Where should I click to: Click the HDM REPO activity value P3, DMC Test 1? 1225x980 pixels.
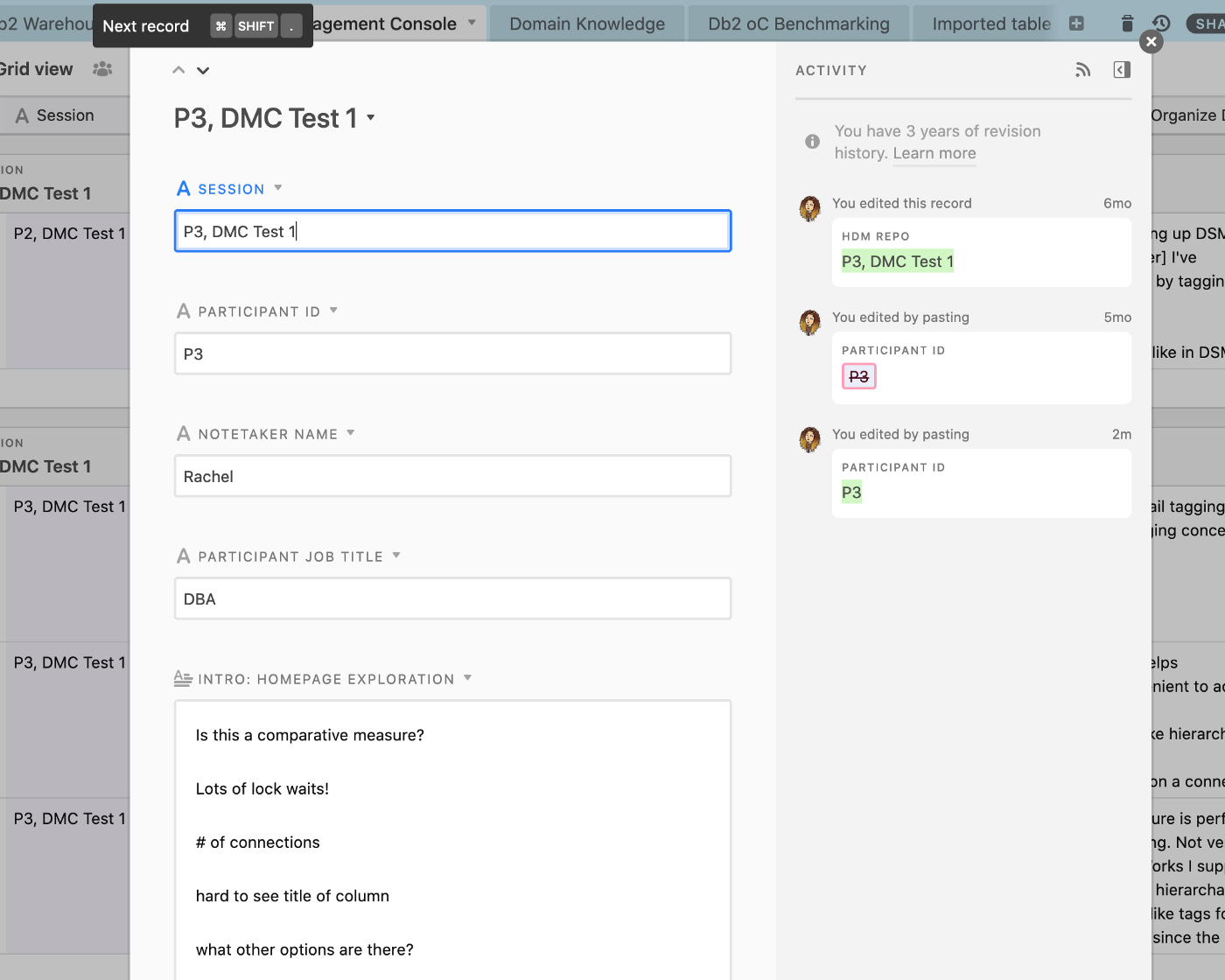[x=898, y=262]
